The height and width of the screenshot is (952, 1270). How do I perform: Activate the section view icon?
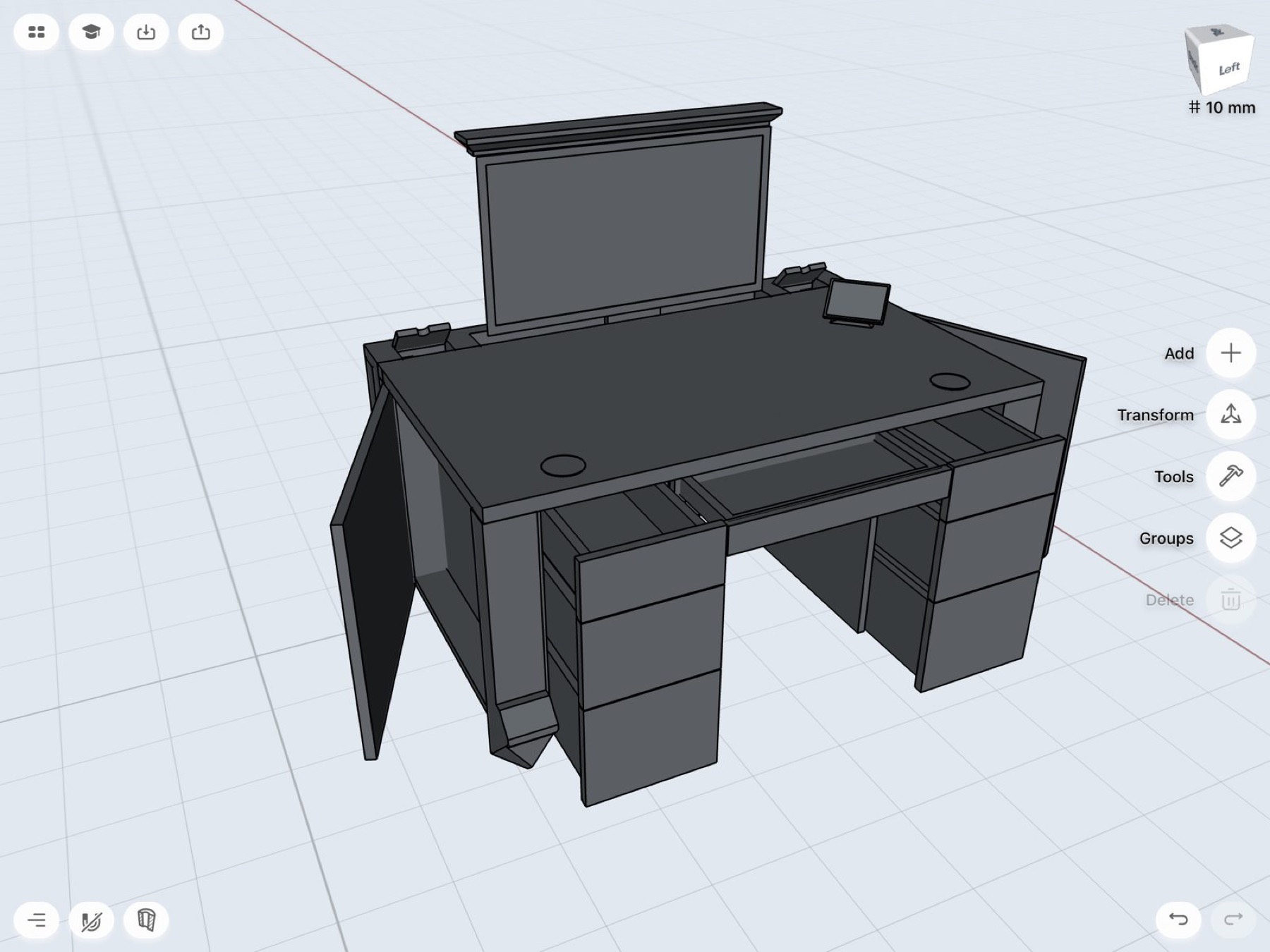pos(146,920)
